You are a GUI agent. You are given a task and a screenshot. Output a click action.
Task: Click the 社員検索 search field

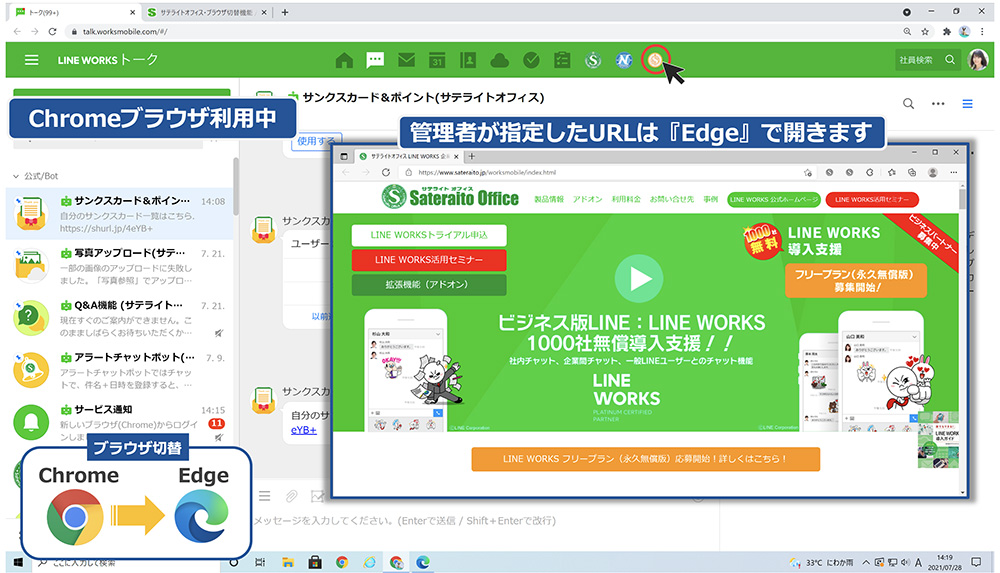tap(924, 60)
